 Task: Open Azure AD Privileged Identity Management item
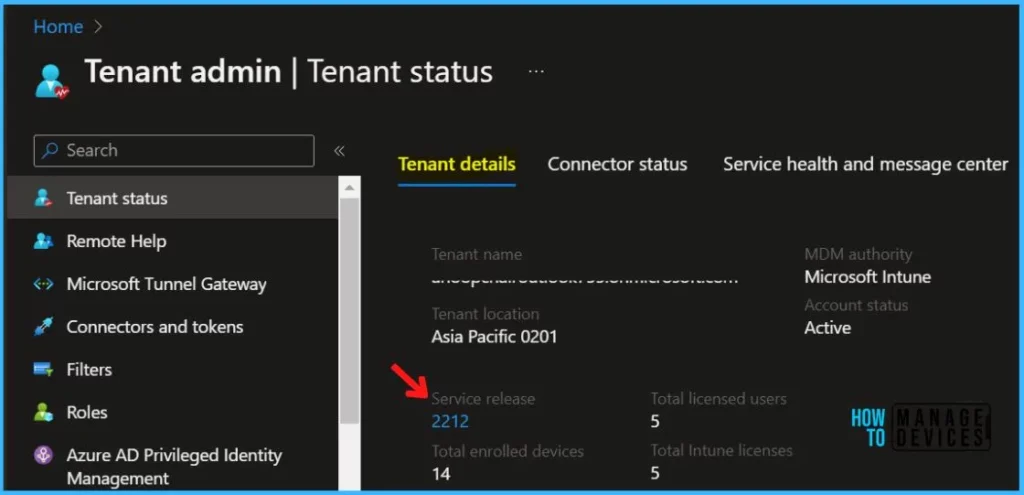[173, 466]
